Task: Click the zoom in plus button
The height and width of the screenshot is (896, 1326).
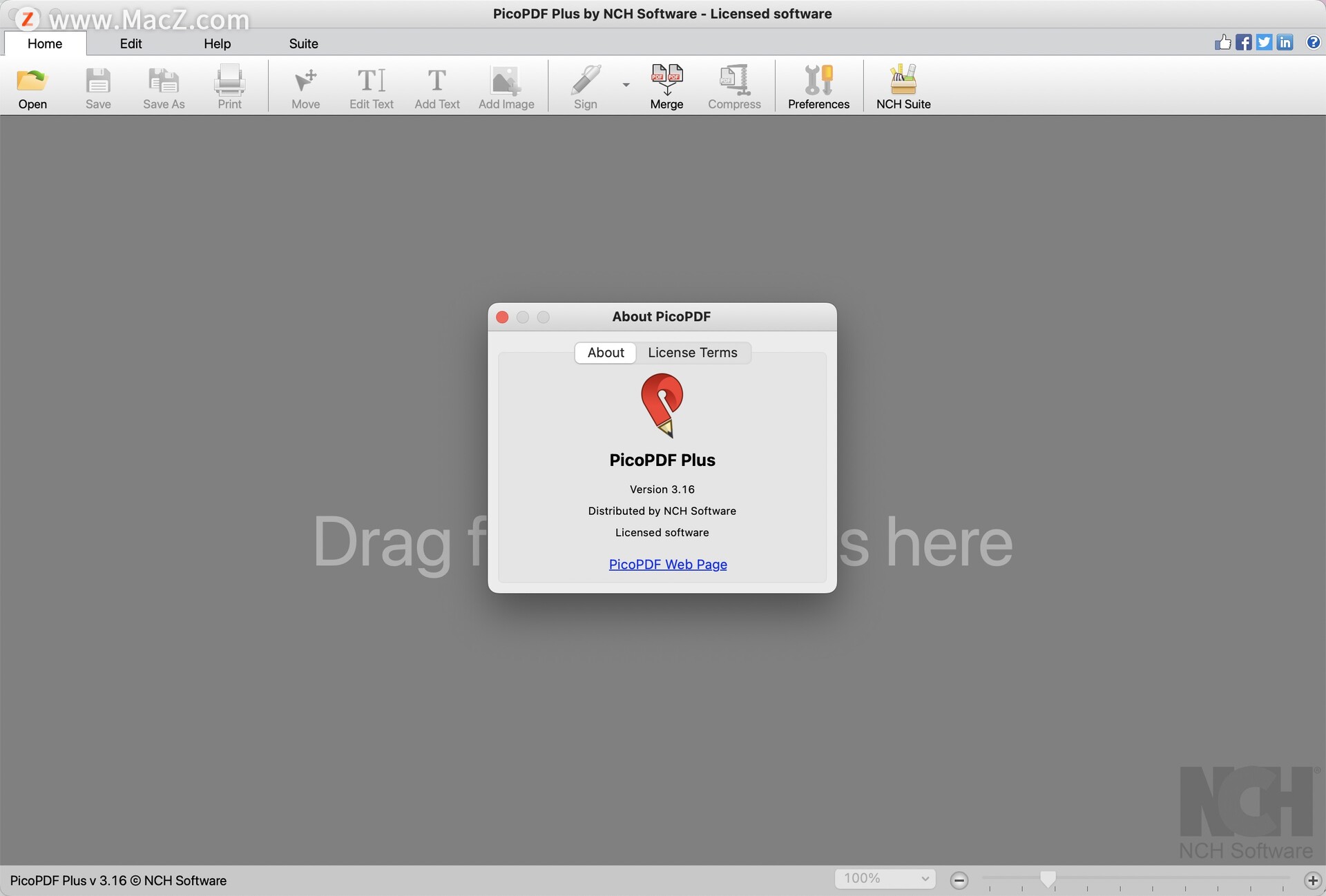Action: pos(1312,880)
